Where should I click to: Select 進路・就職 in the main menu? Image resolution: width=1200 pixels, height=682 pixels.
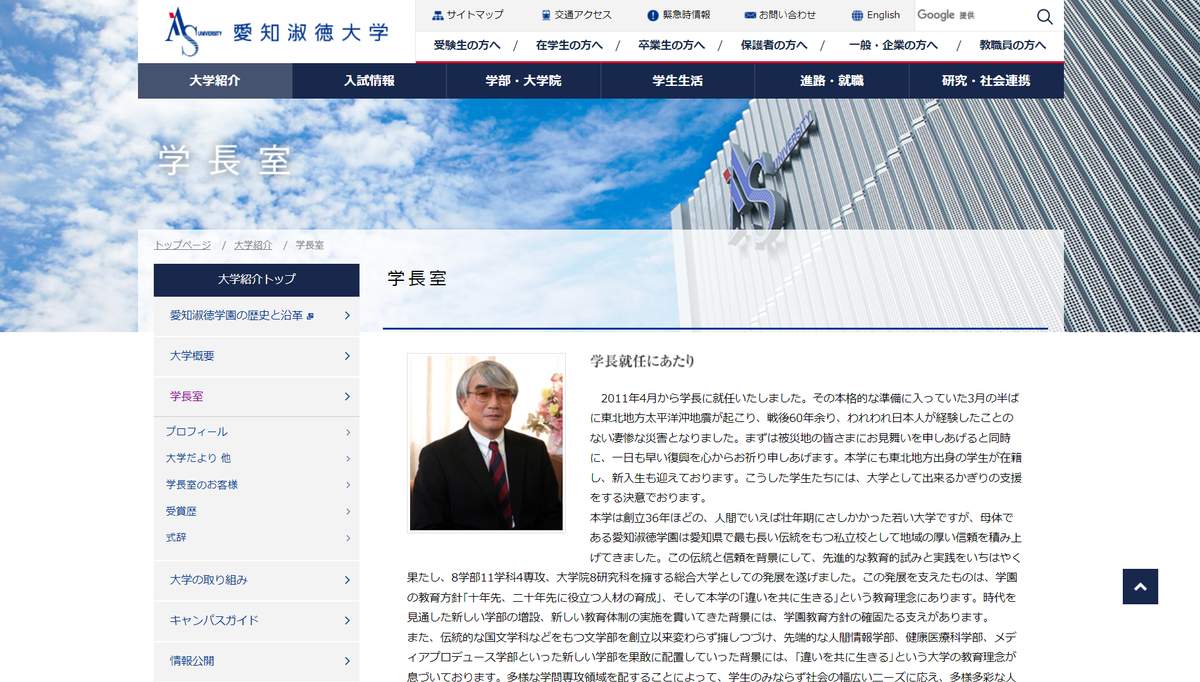(831, 81)
